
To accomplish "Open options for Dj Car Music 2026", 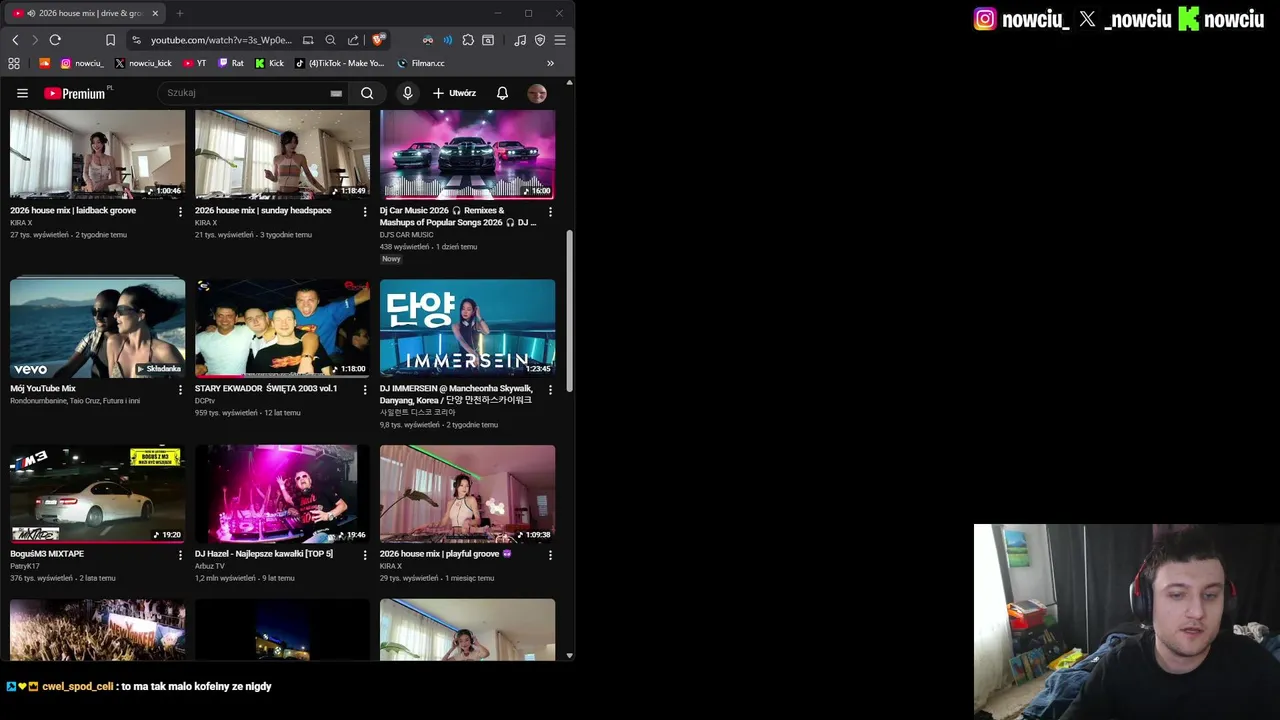I will (x=549, y=212).
